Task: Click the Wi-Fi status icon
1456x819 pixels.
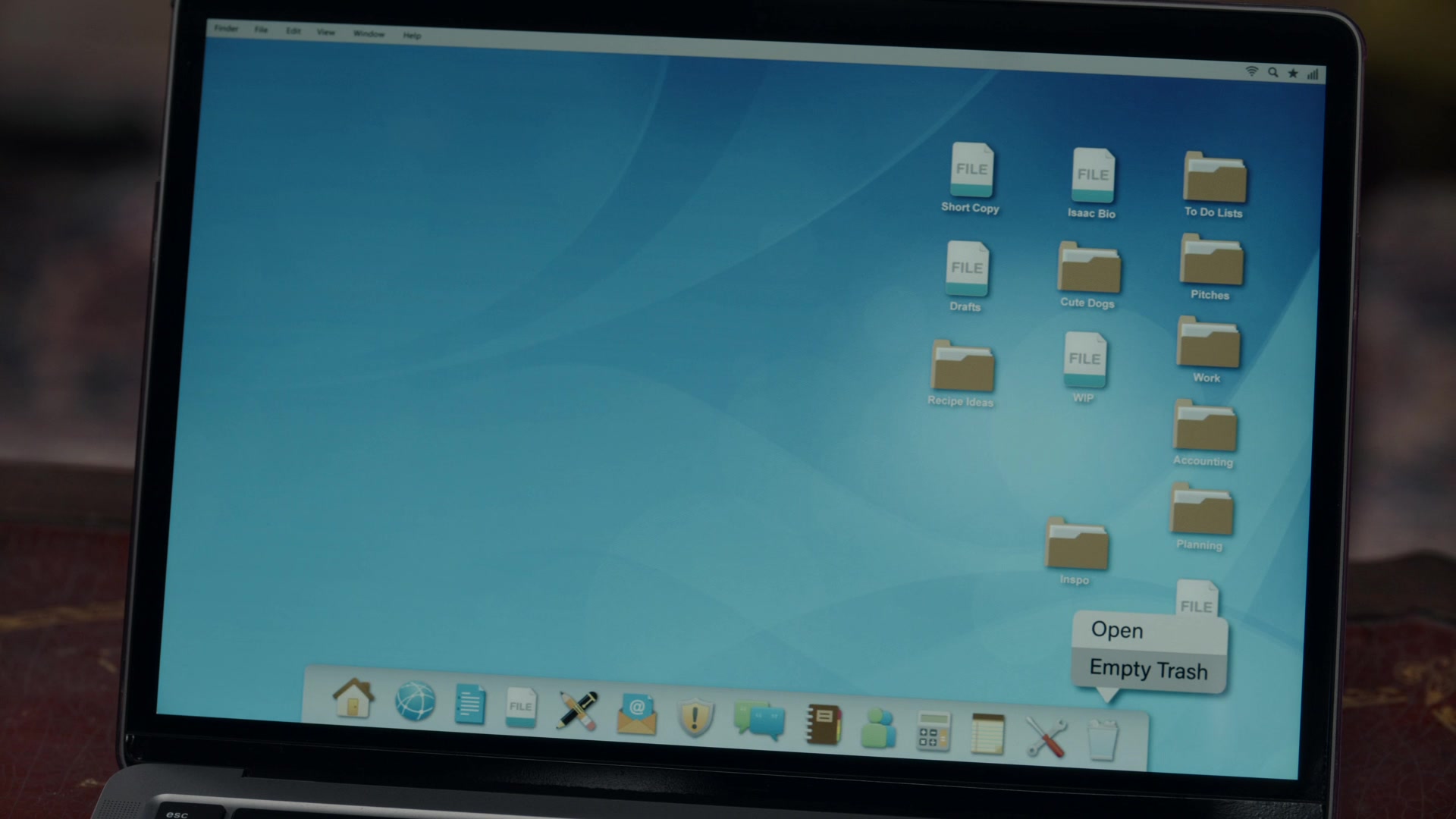Action: [x=1252, y=71]
